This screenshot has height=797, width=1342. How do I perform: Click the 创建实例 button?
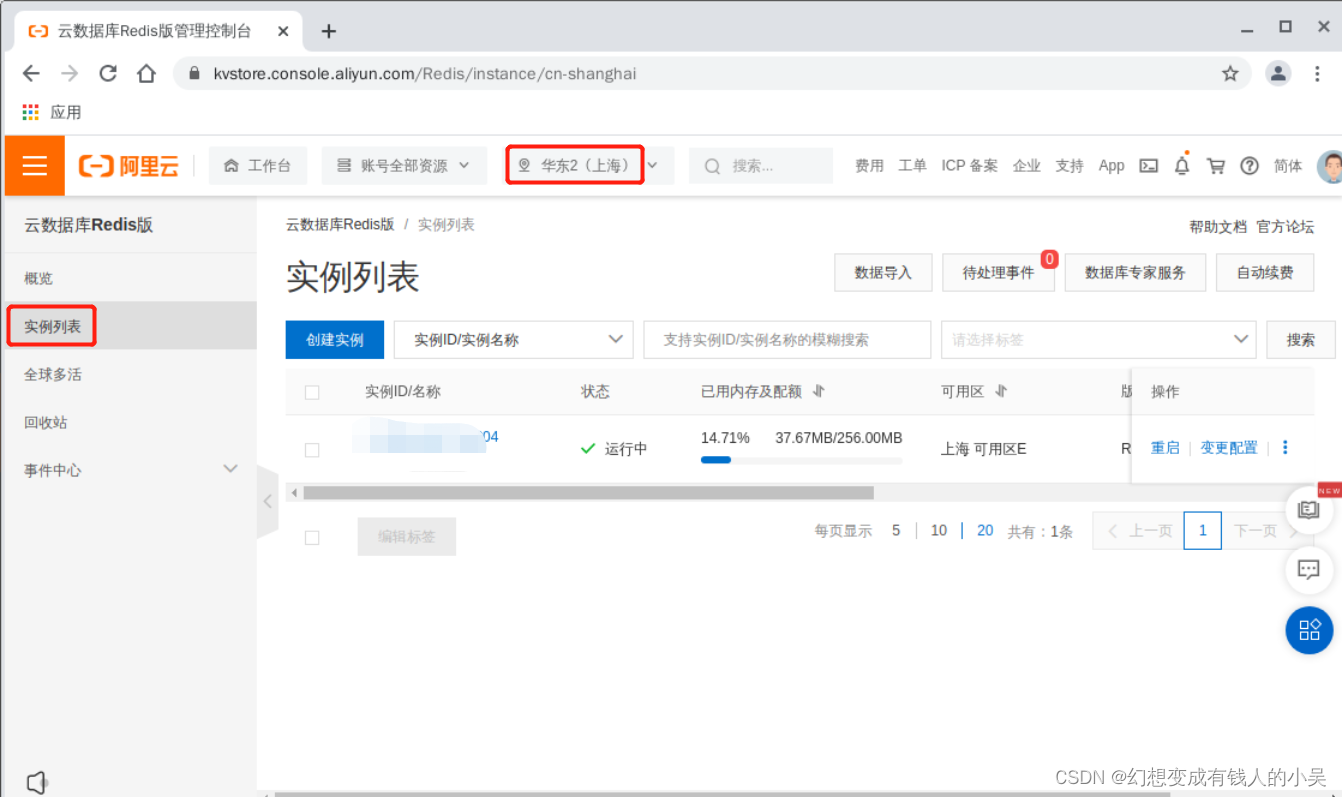coord(335,340)
